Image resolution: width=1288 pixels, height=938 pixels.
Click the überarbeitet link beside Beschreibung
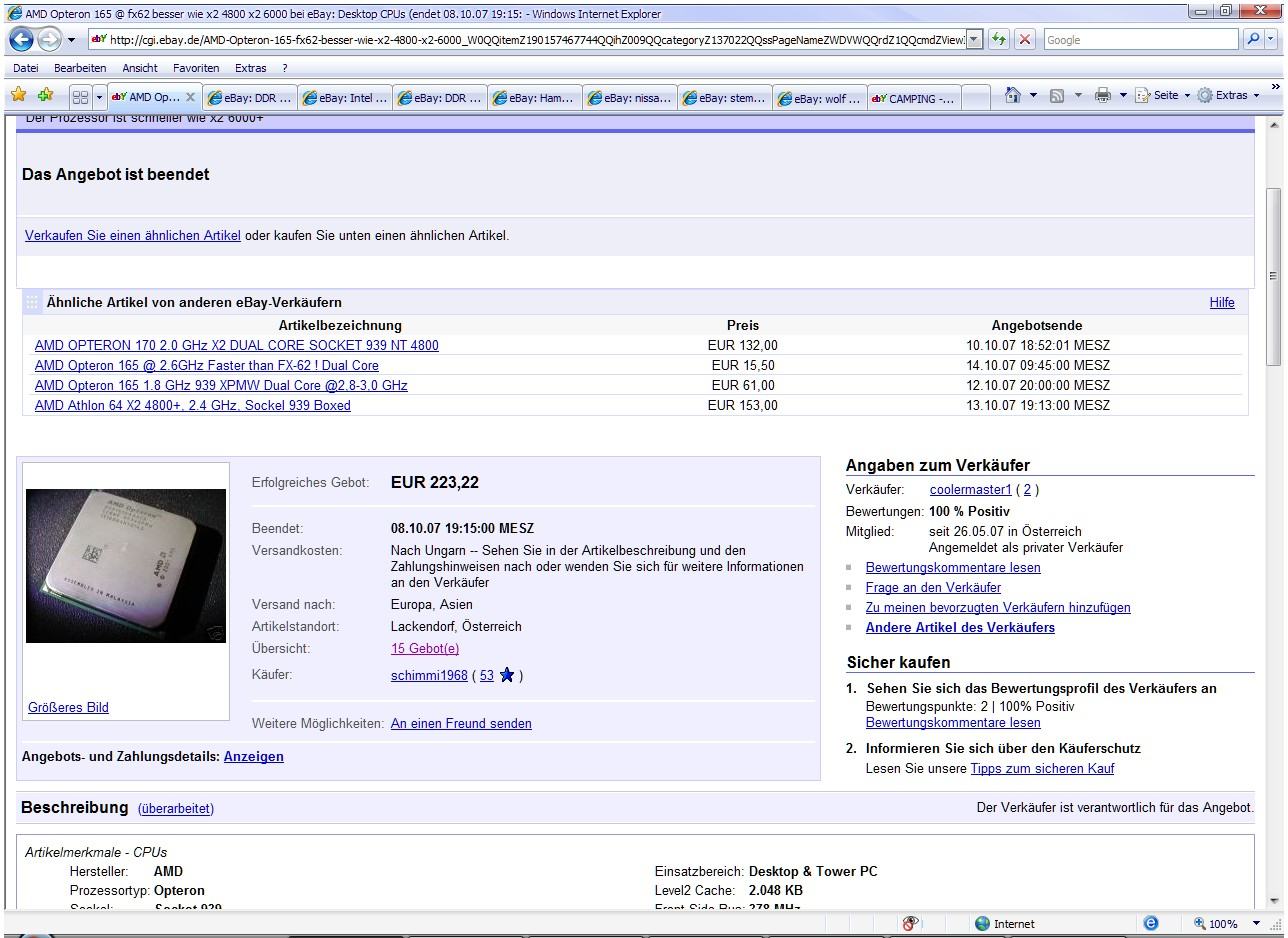click(176, 808)
